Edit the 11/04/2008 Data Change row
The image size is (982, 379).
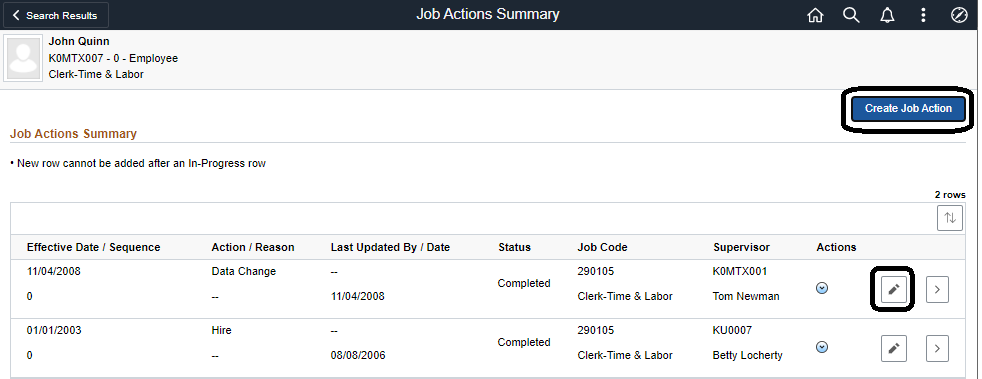click(894, 289)
